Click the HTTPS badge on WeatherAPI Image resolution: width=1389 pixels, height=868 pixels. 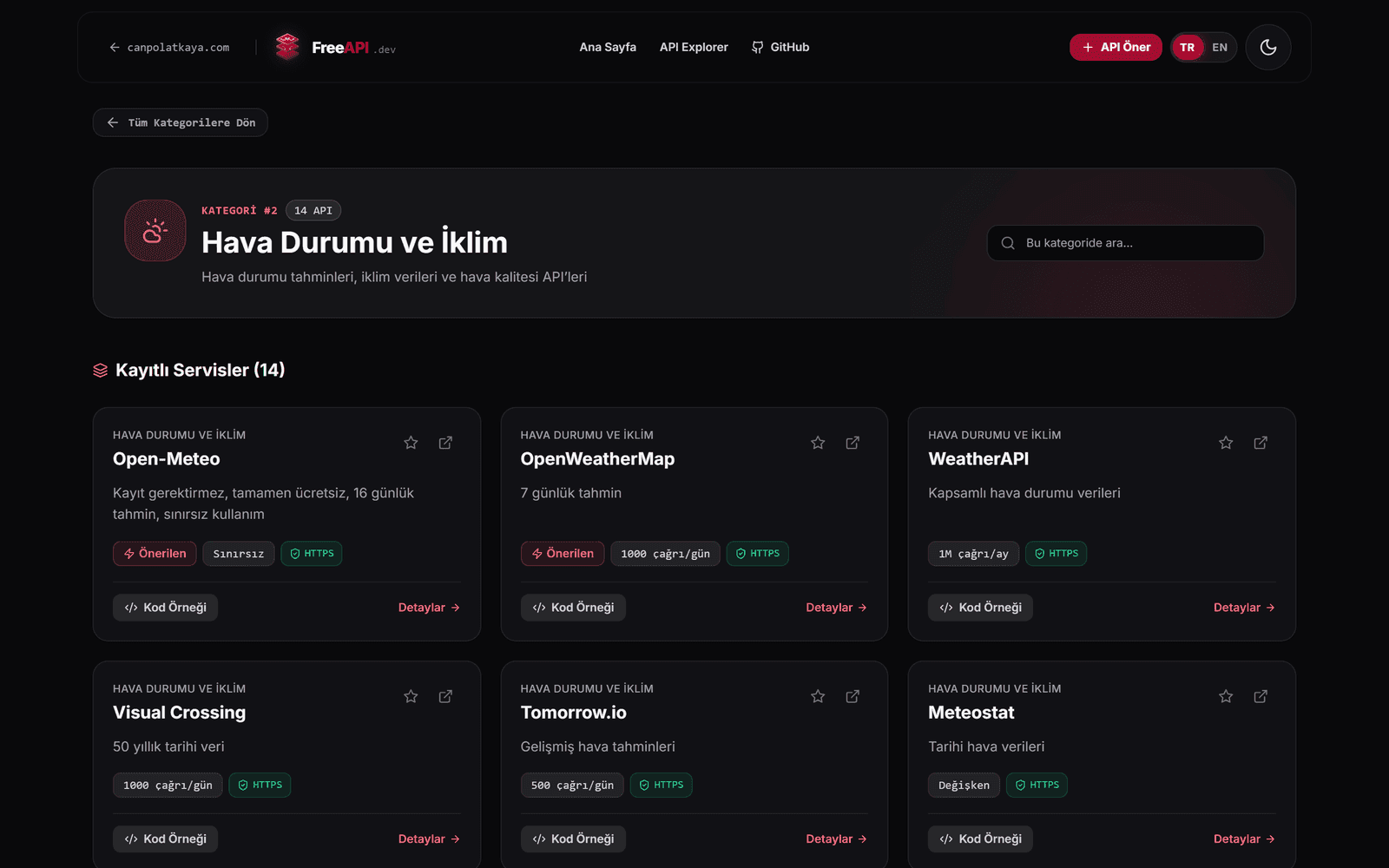pos(1056,554)
